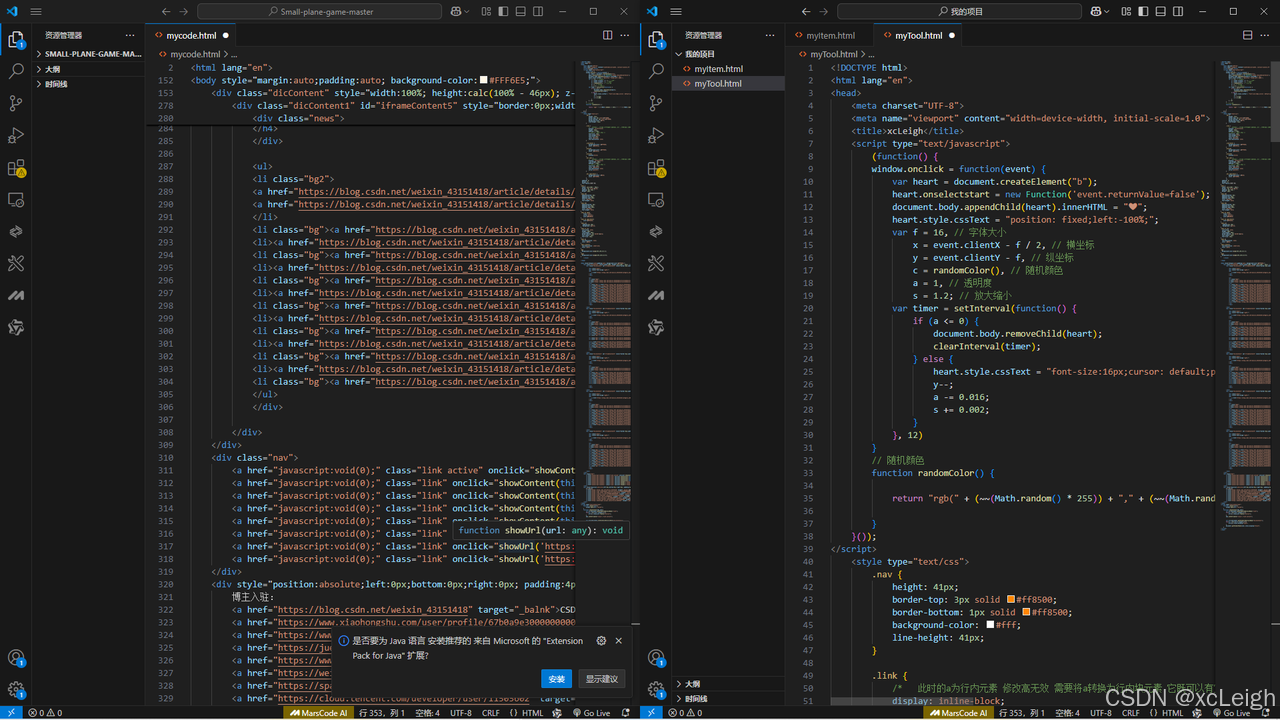This screenshot has width=1280, height=720.
Task: Open notifications bell in the left status bar
Action: 626,713
